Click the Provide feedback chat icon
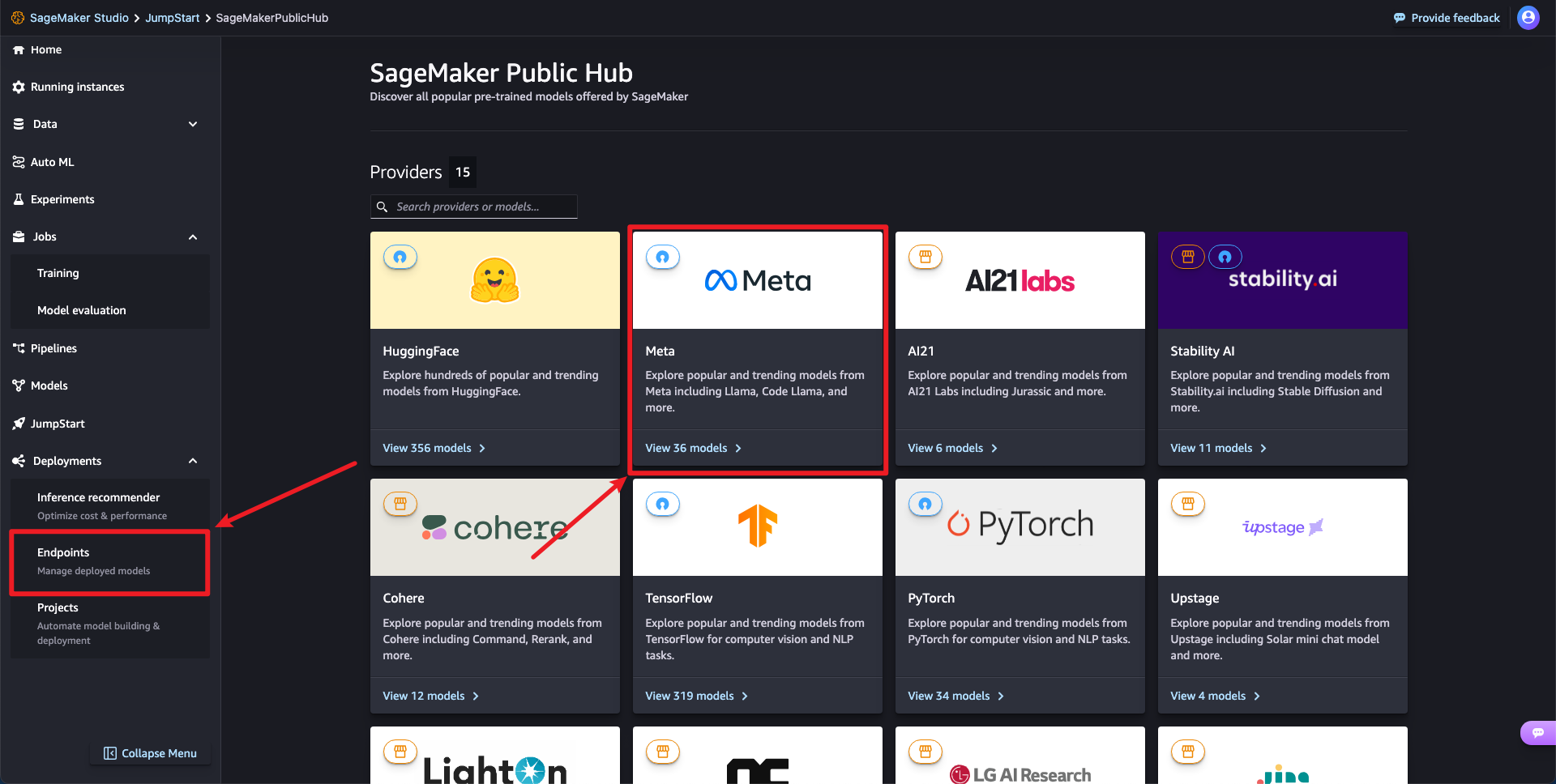Screen dimensions: 1556x784 click(1400, 18)
